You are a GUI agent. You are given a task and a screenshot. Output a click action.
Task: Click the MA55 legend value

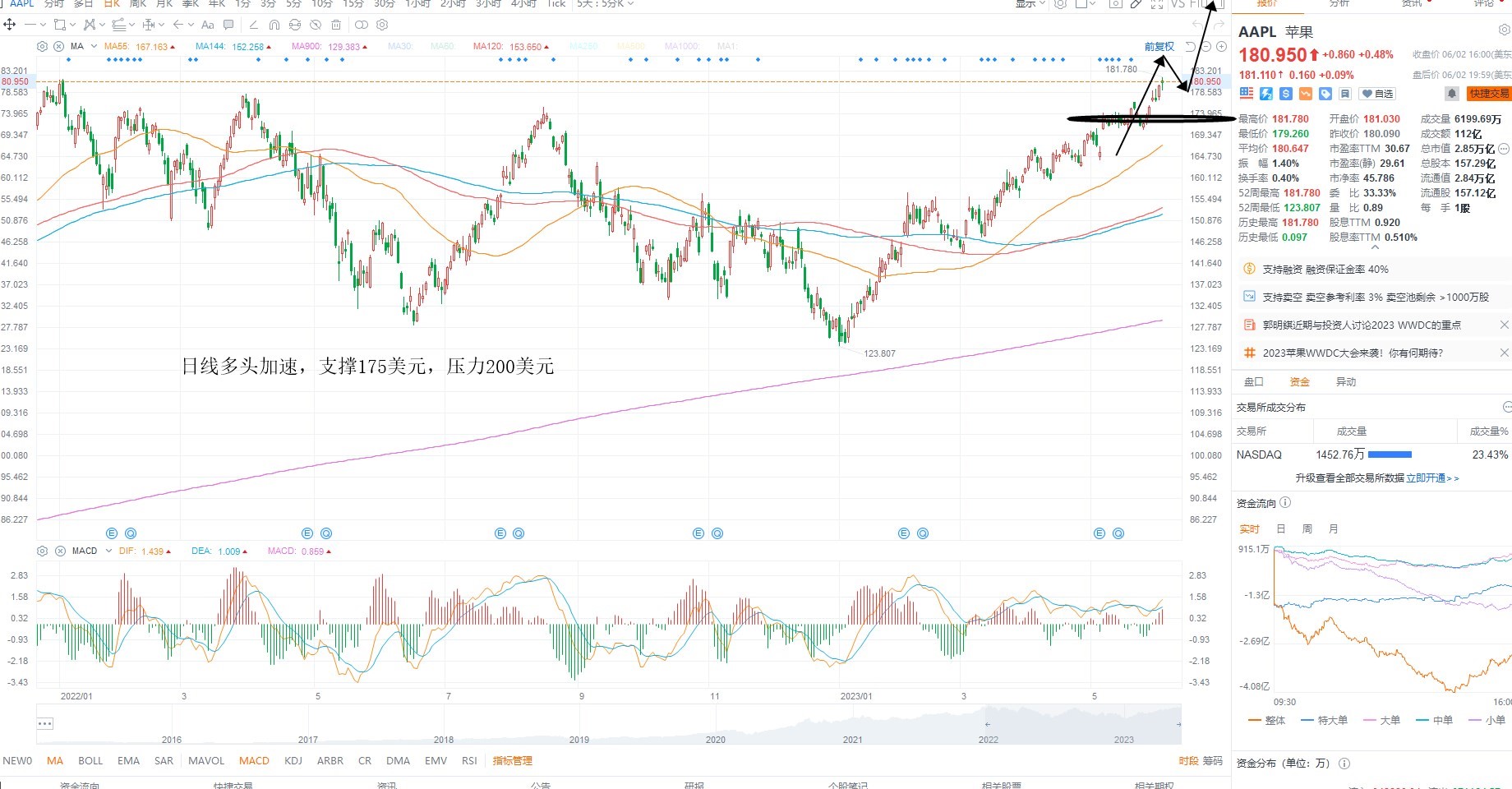151,47
